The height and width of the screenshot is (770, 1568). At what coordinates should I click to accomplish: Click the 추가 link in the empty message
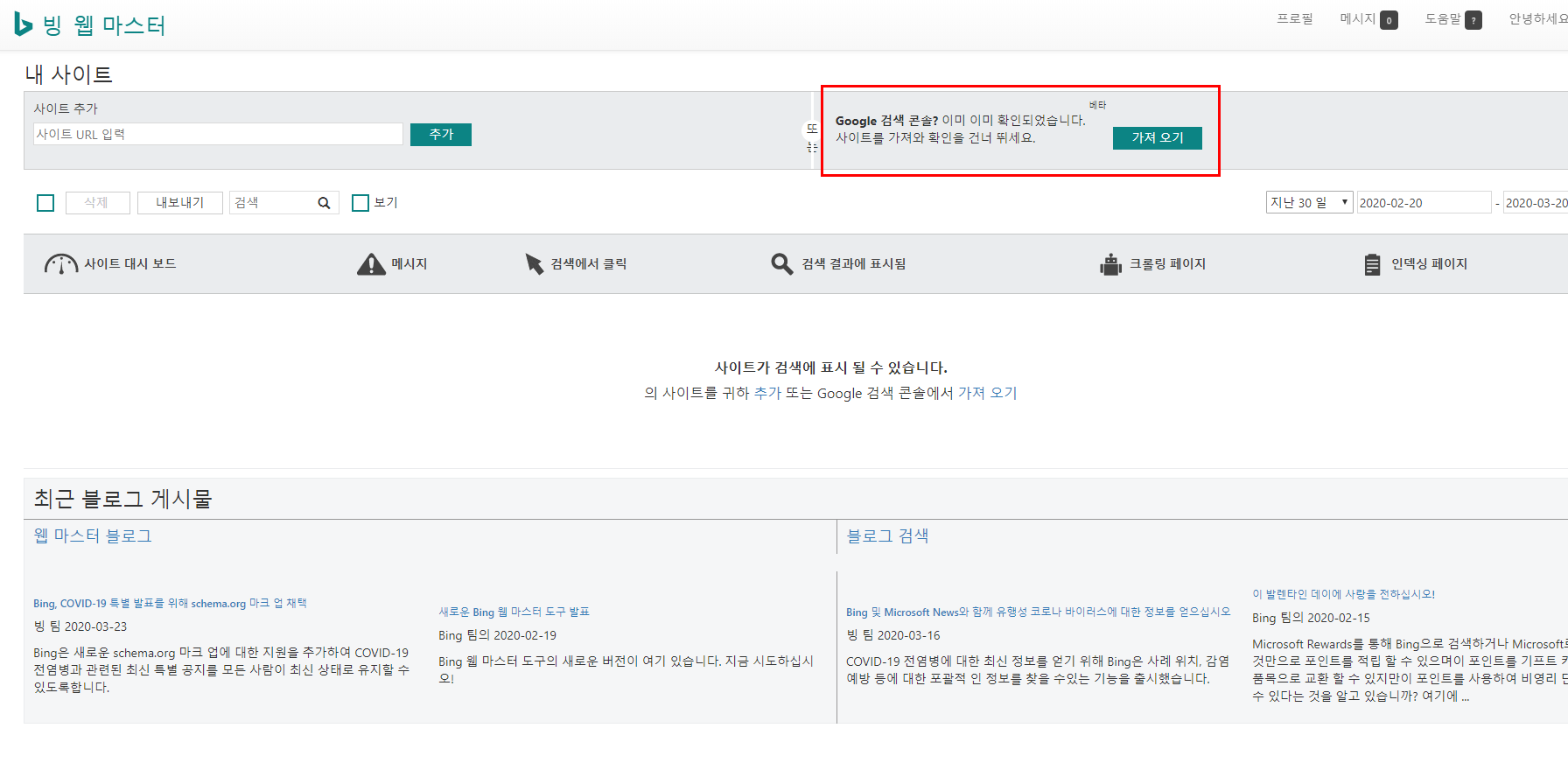pyautogui.click(x=767, y=393)
